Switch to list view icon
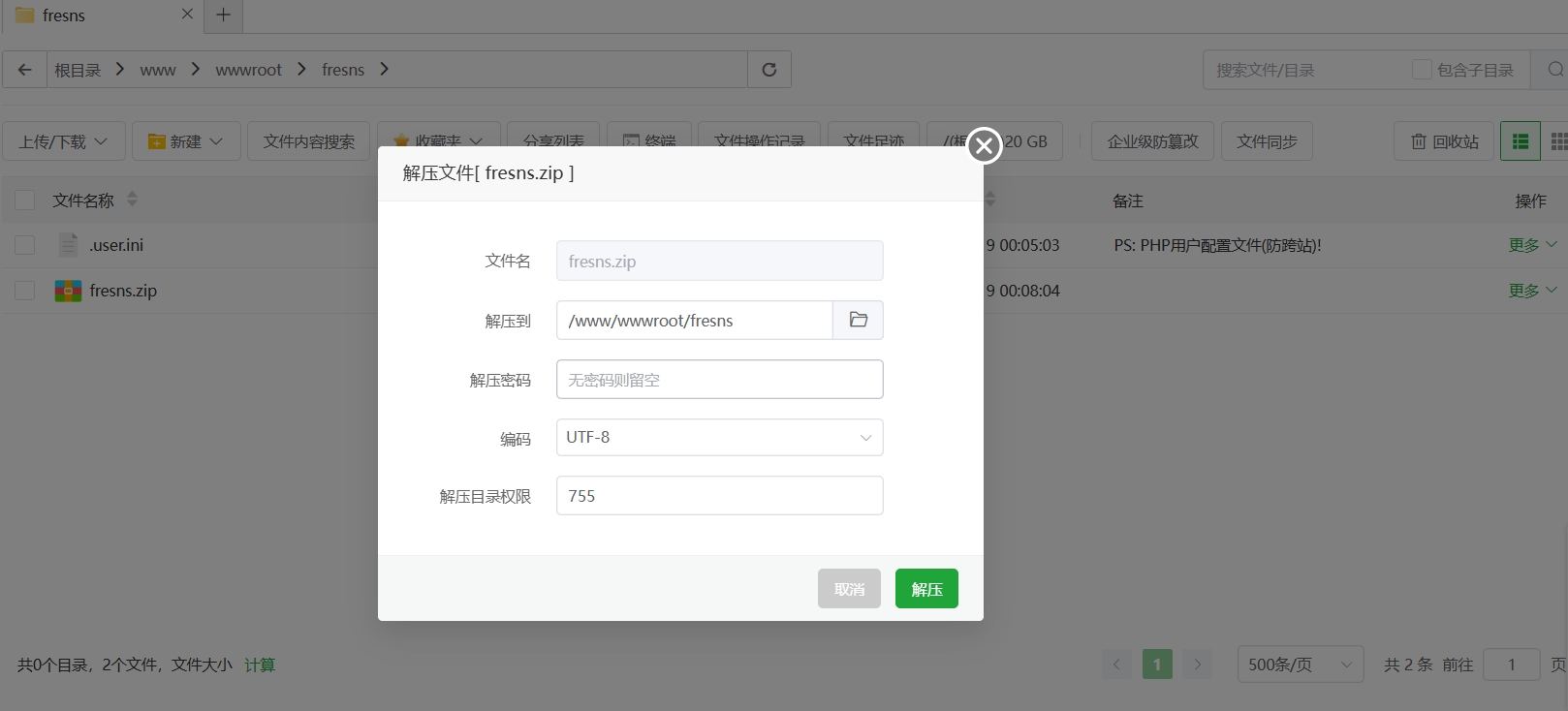This screenshot has width=1568, height=711. (x=1520, y=141)
